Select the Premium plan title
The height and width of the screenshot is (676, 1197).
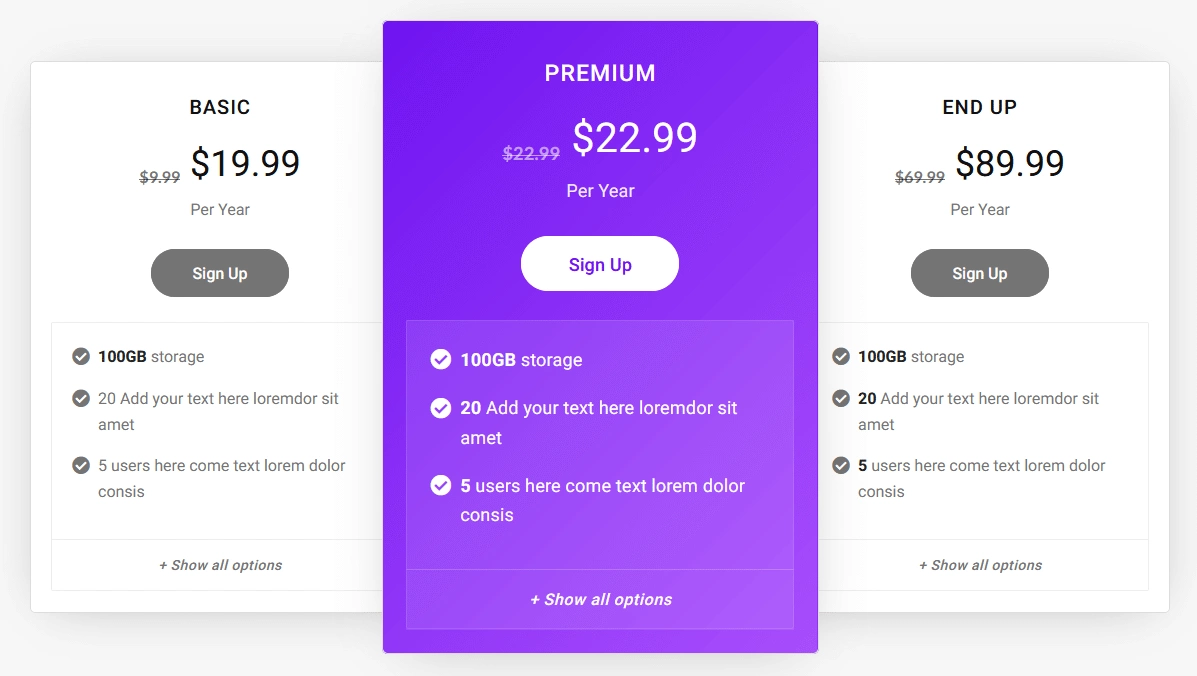[600, 72]
